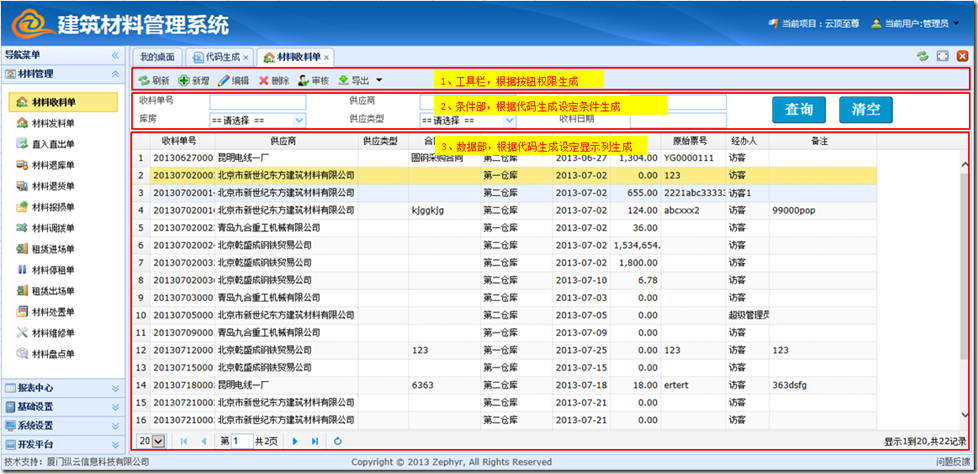Open the page size dropdown showing 20
Viewport: 978px width, 474px height.
click(x=152, y=441)
